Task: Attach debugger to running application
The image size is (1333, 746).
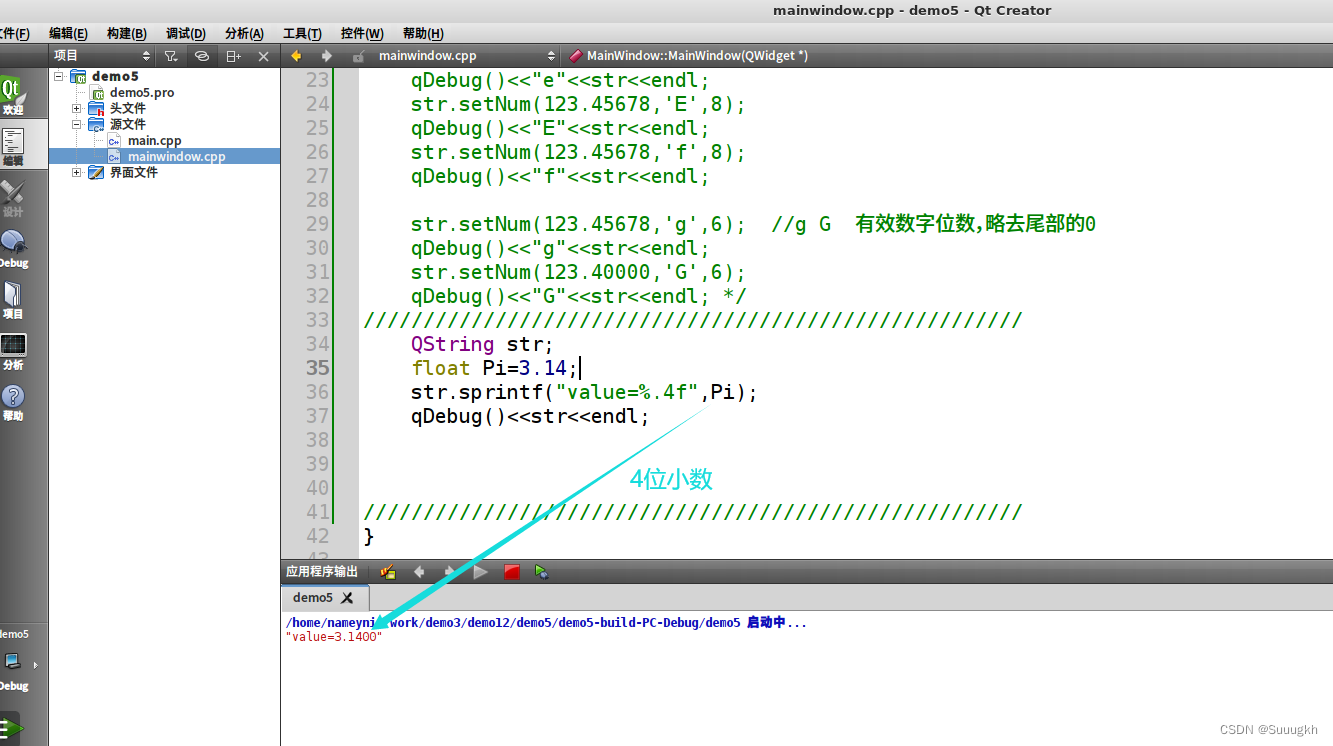Action: tap(541, 572)
